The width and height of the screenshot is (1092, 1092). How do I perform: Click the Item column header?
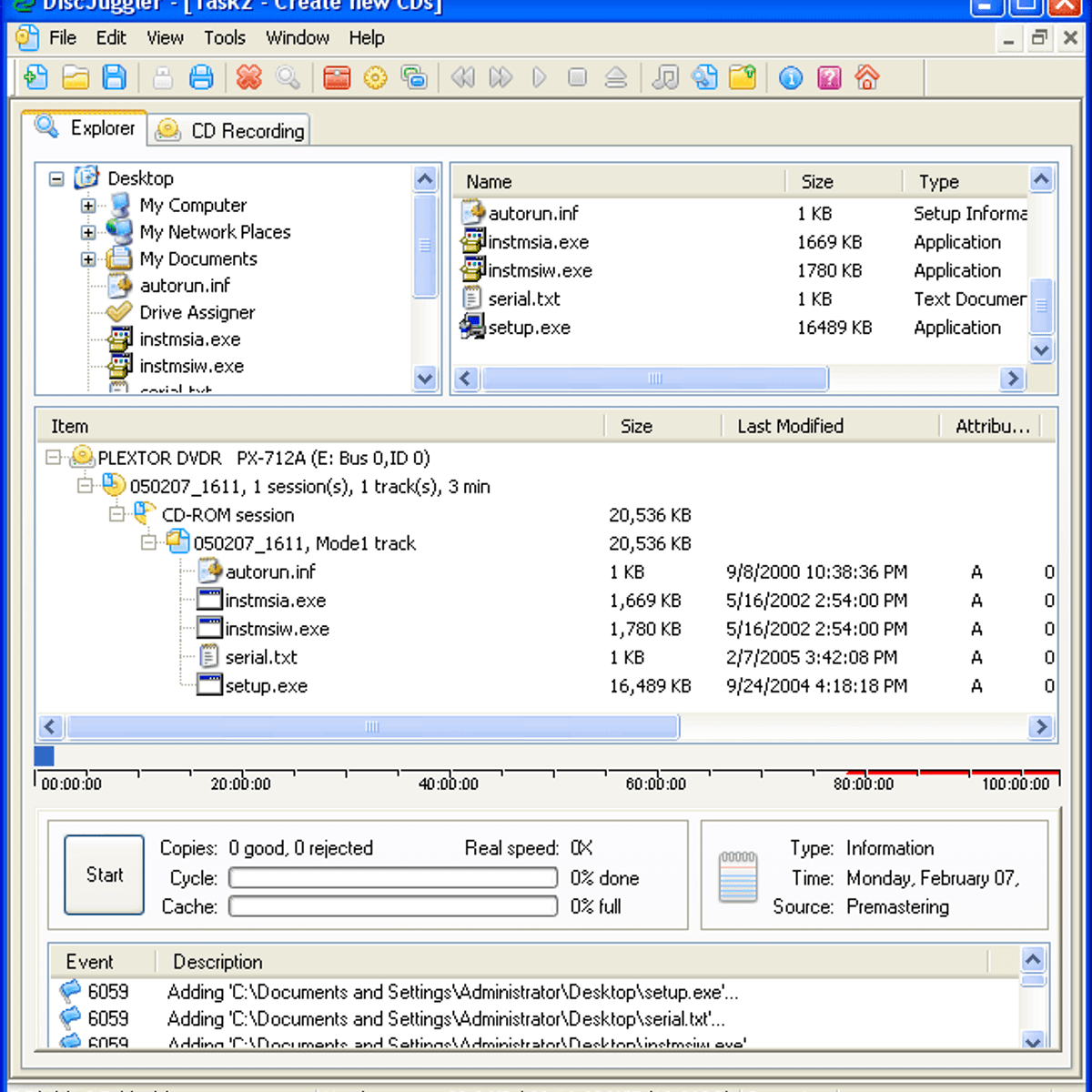pos(320,426)
